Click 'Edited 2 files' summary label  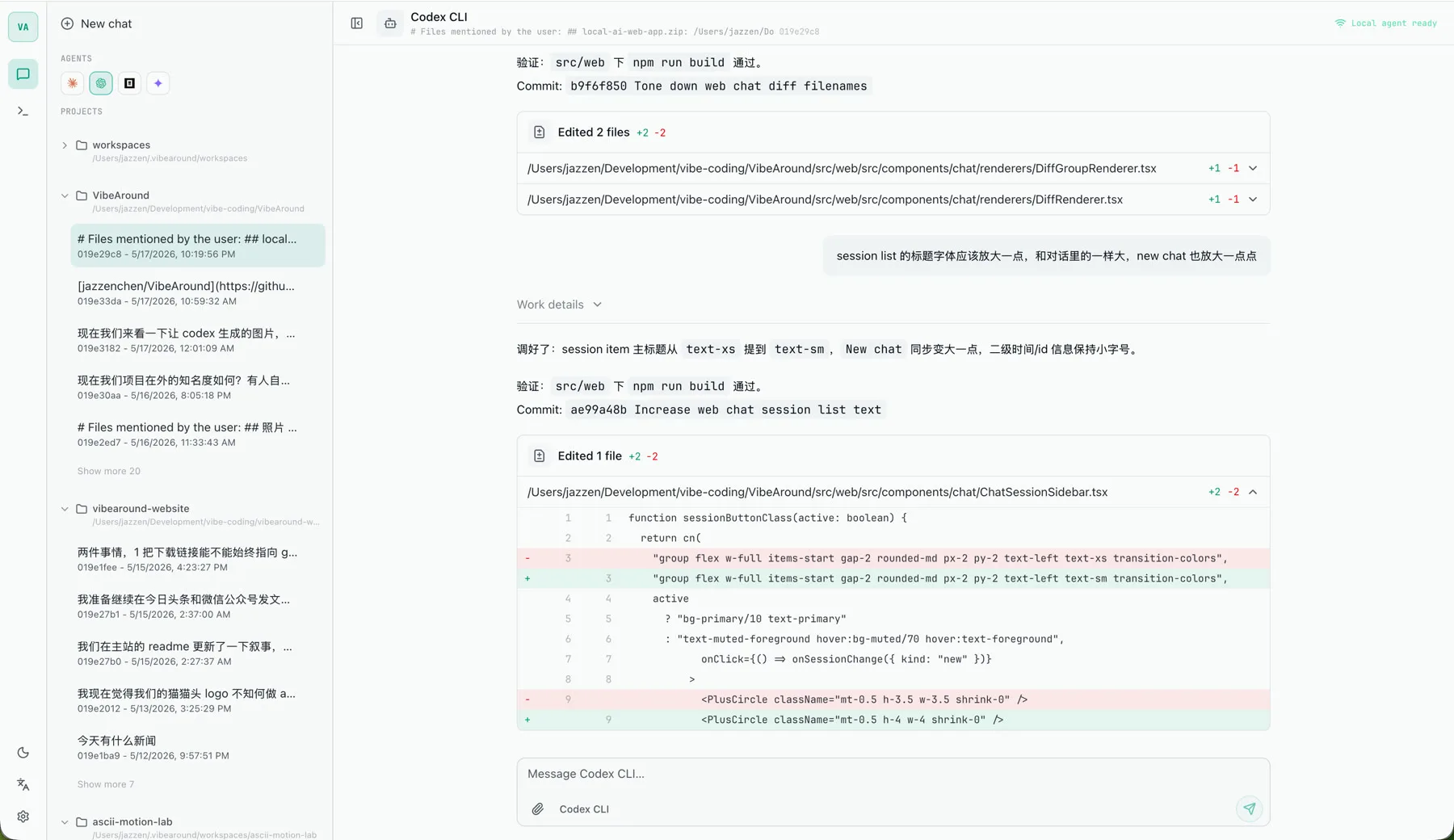(x=593, y=132)
